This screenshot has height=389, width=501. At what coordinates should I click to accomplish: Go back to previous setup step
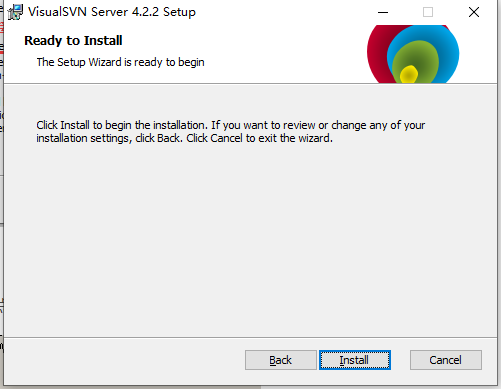281,360
